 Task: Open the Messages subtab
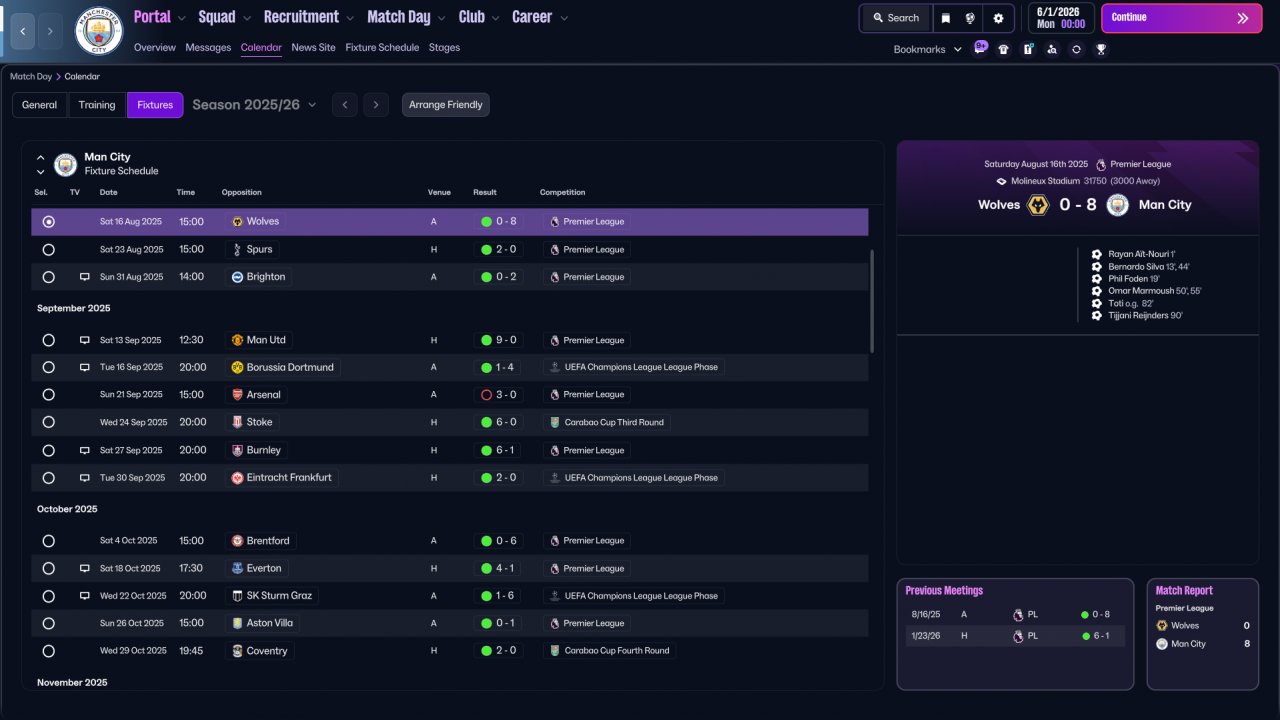(208, 47)
